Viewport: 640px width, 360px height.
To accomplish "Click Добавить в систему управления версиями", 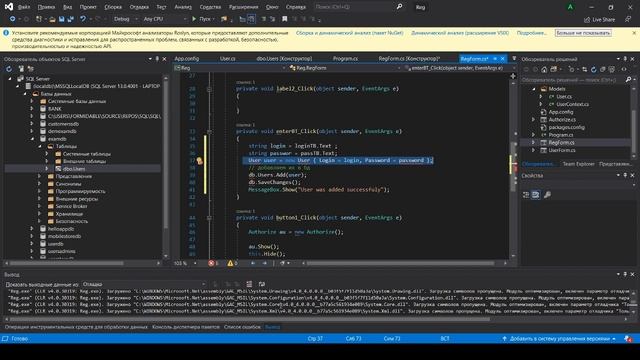I will (x=559, y=339).
